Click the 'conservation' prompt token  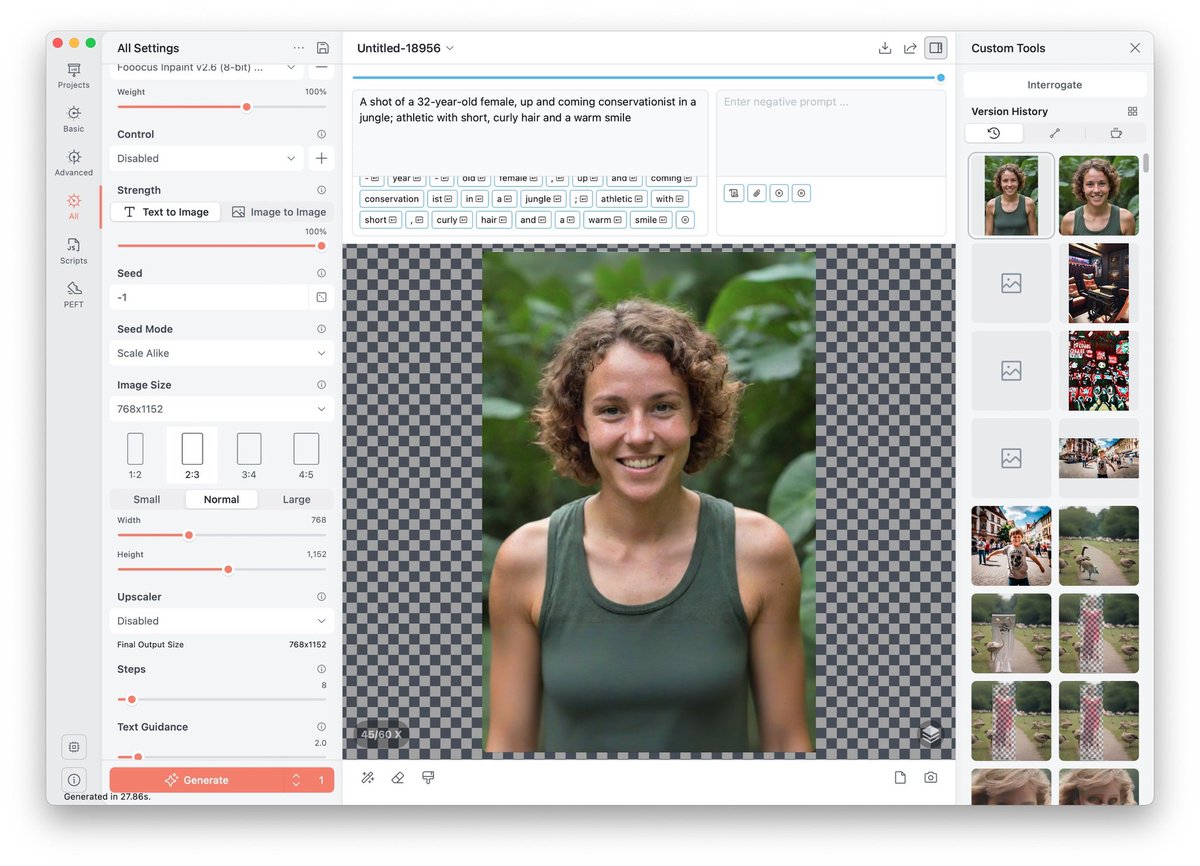click(392, 199)
